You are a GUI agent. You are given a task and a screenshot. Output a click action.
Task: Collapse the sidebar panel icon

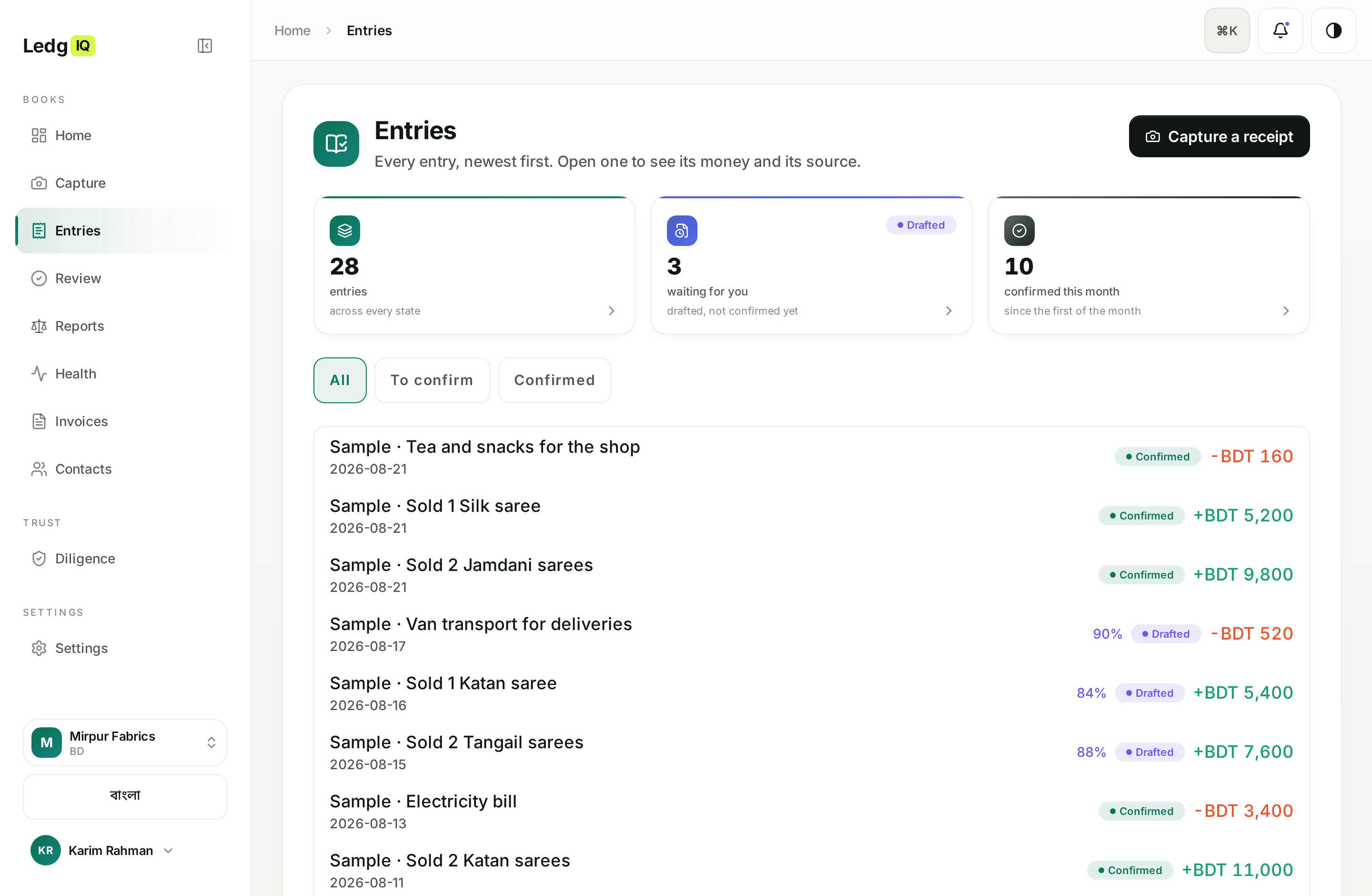coord(205,46)
